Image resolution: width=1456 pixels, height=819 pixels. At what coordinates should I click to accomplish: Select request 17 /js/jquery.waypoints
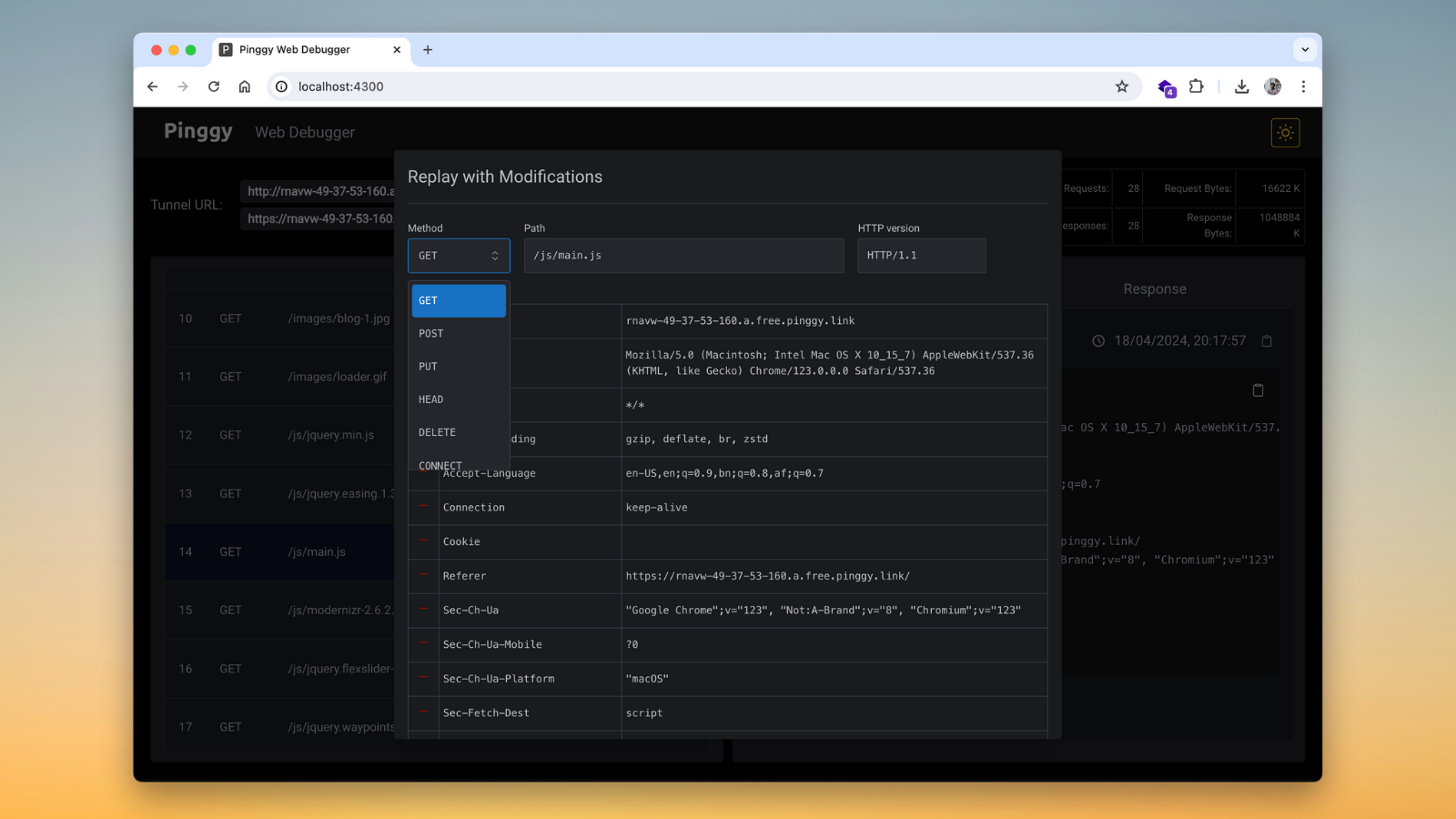[x=279, y=726]
